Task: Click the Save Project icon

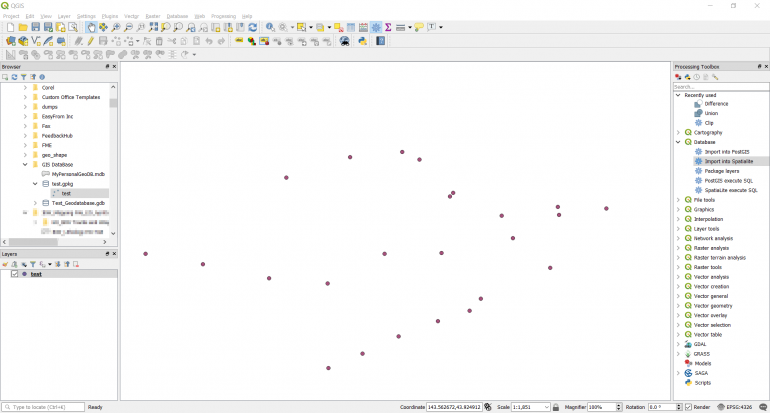Action: (x=35, y=27)
